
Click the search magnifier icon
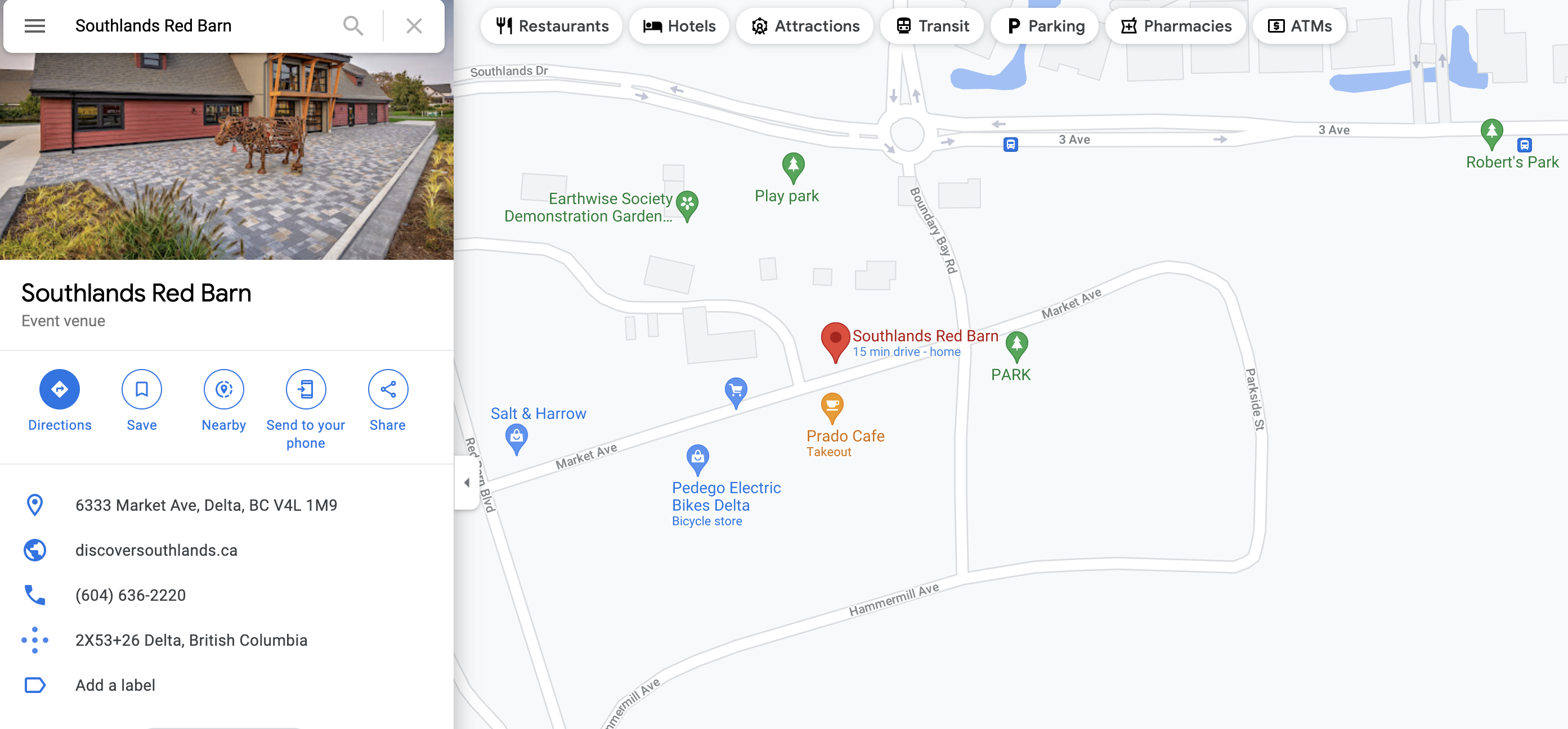coord(353,25)
